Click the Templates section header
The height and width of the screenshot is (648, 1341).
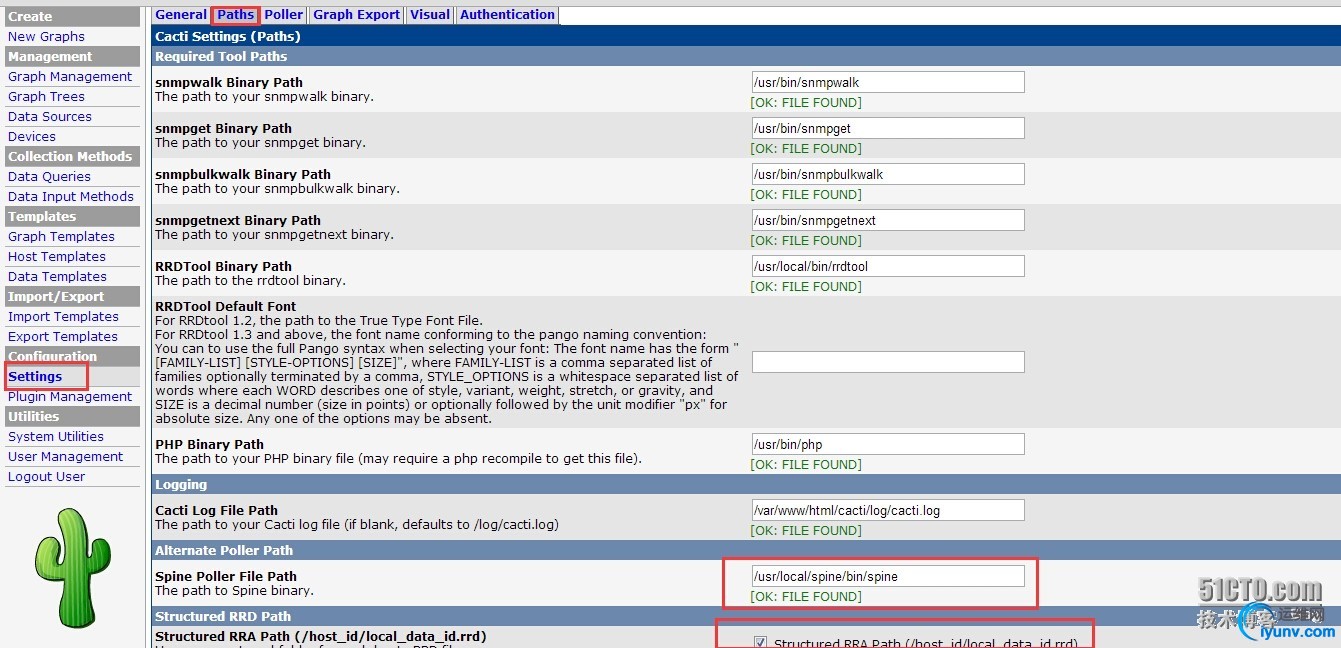pos(72,216)
